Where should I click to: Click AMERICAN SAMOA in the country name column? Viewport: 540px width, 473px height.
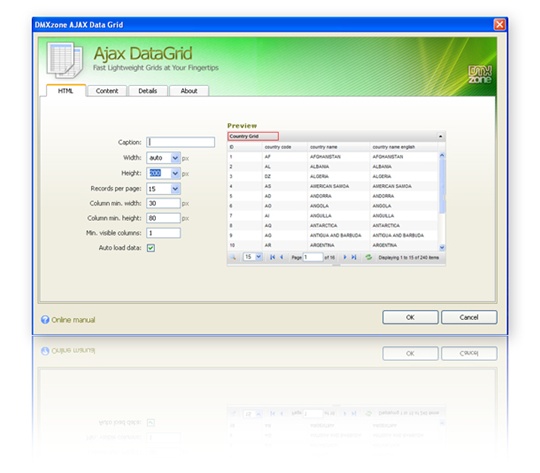[330, 186]
